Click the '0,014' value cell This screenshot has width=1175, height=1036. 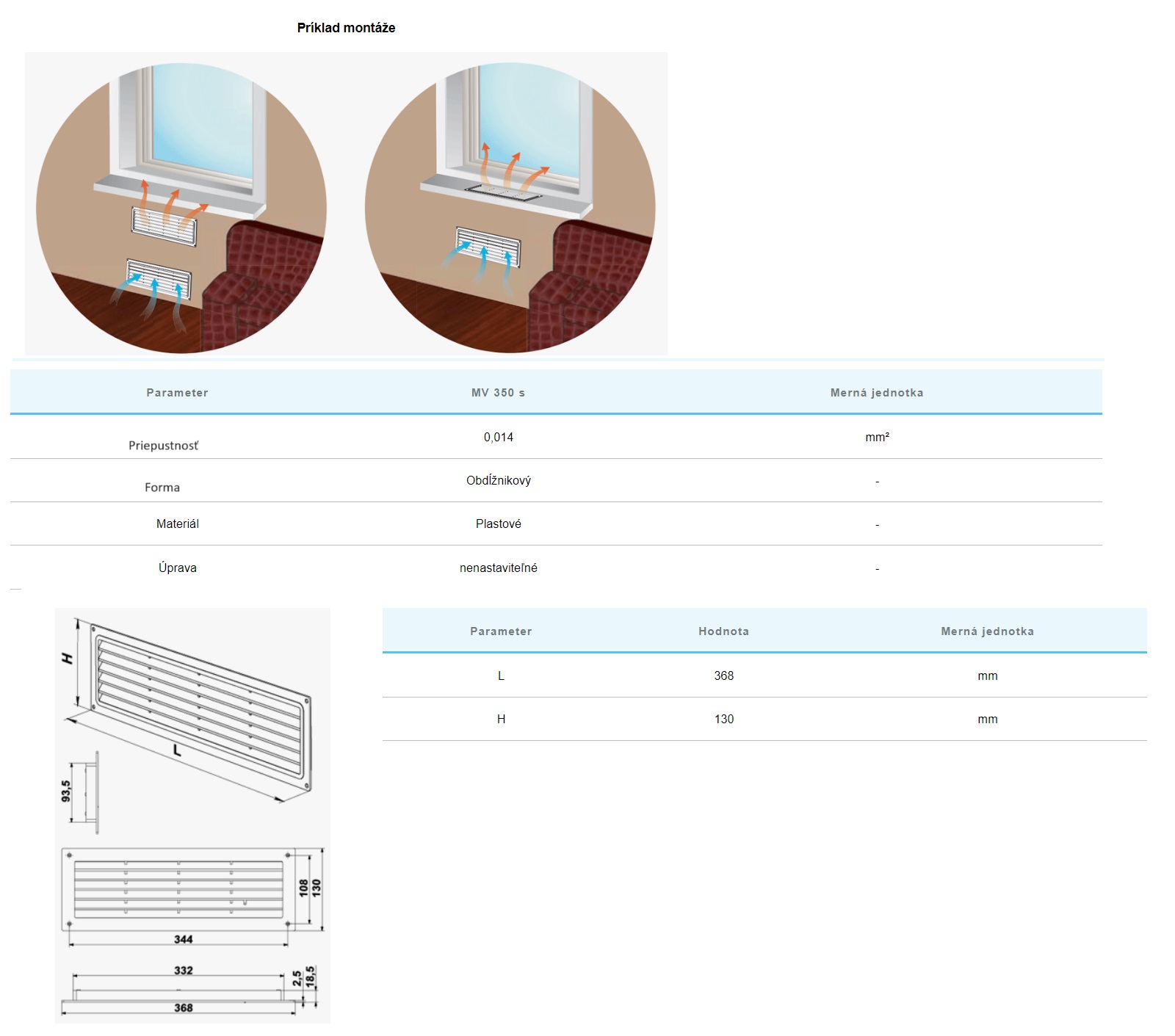click(498, 437)
